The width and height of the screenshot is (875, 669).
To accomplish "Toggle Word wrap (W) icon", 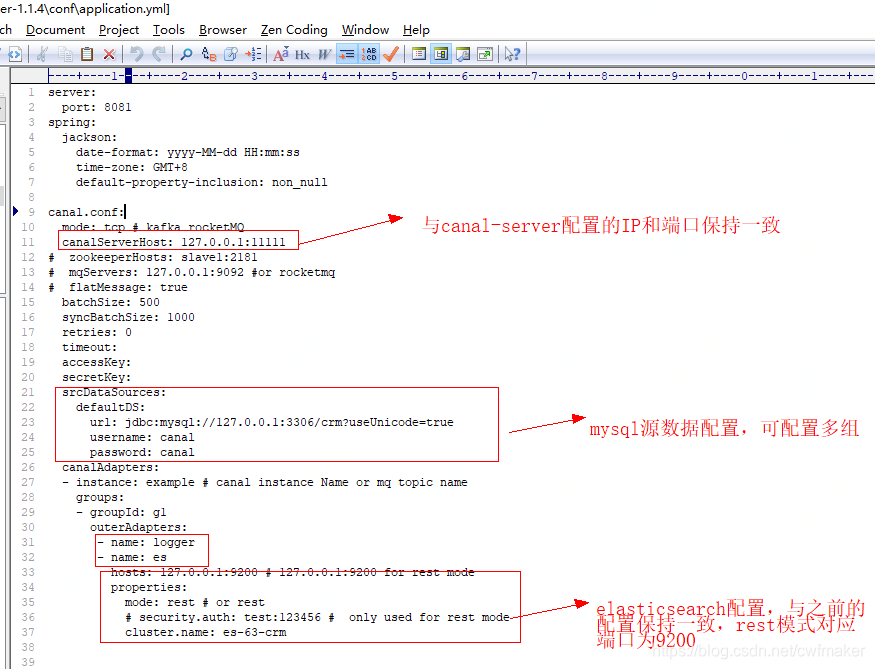I will tap(324, 54).
